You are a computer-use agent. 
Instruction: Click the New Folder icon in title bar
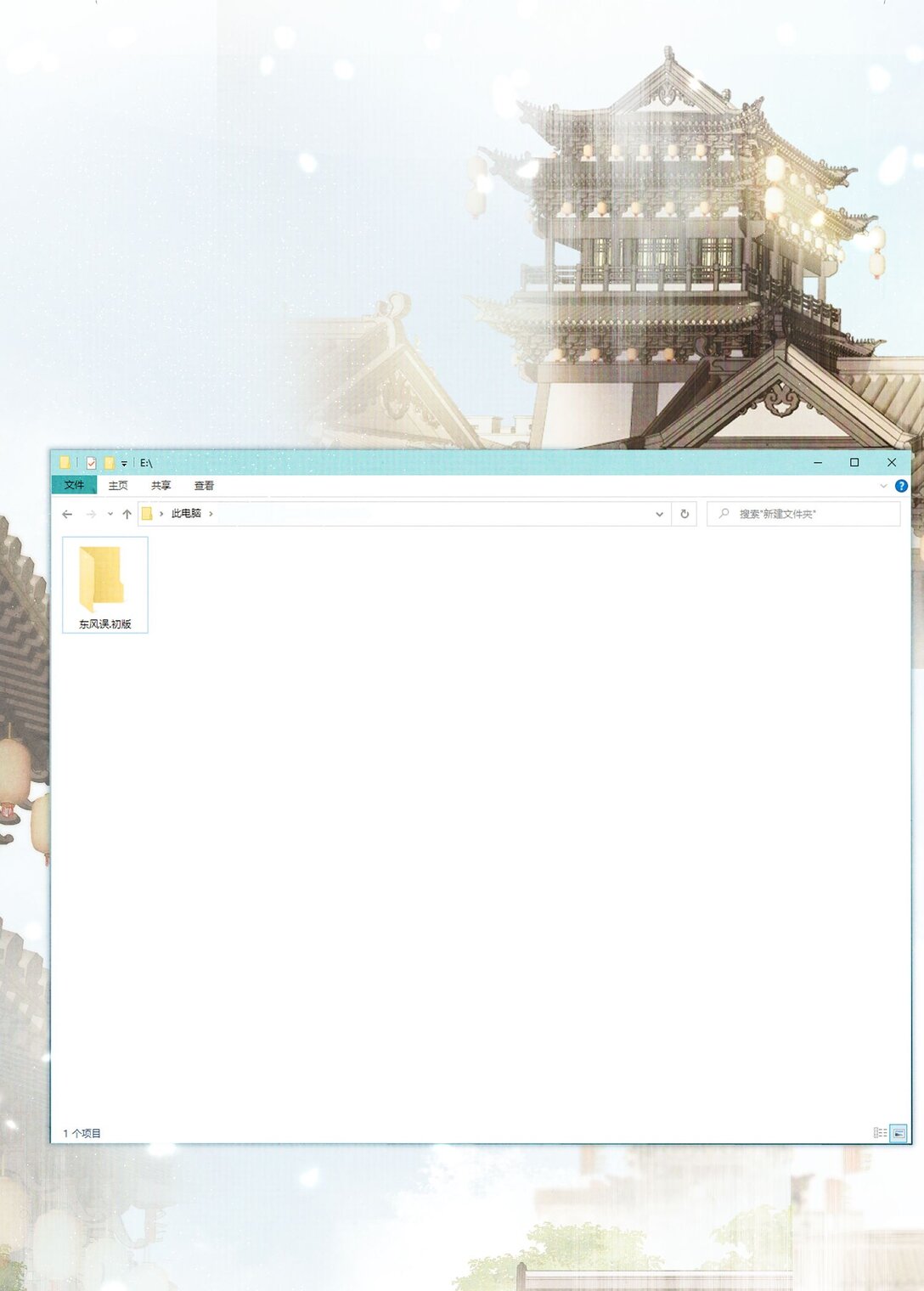[109, 463]
